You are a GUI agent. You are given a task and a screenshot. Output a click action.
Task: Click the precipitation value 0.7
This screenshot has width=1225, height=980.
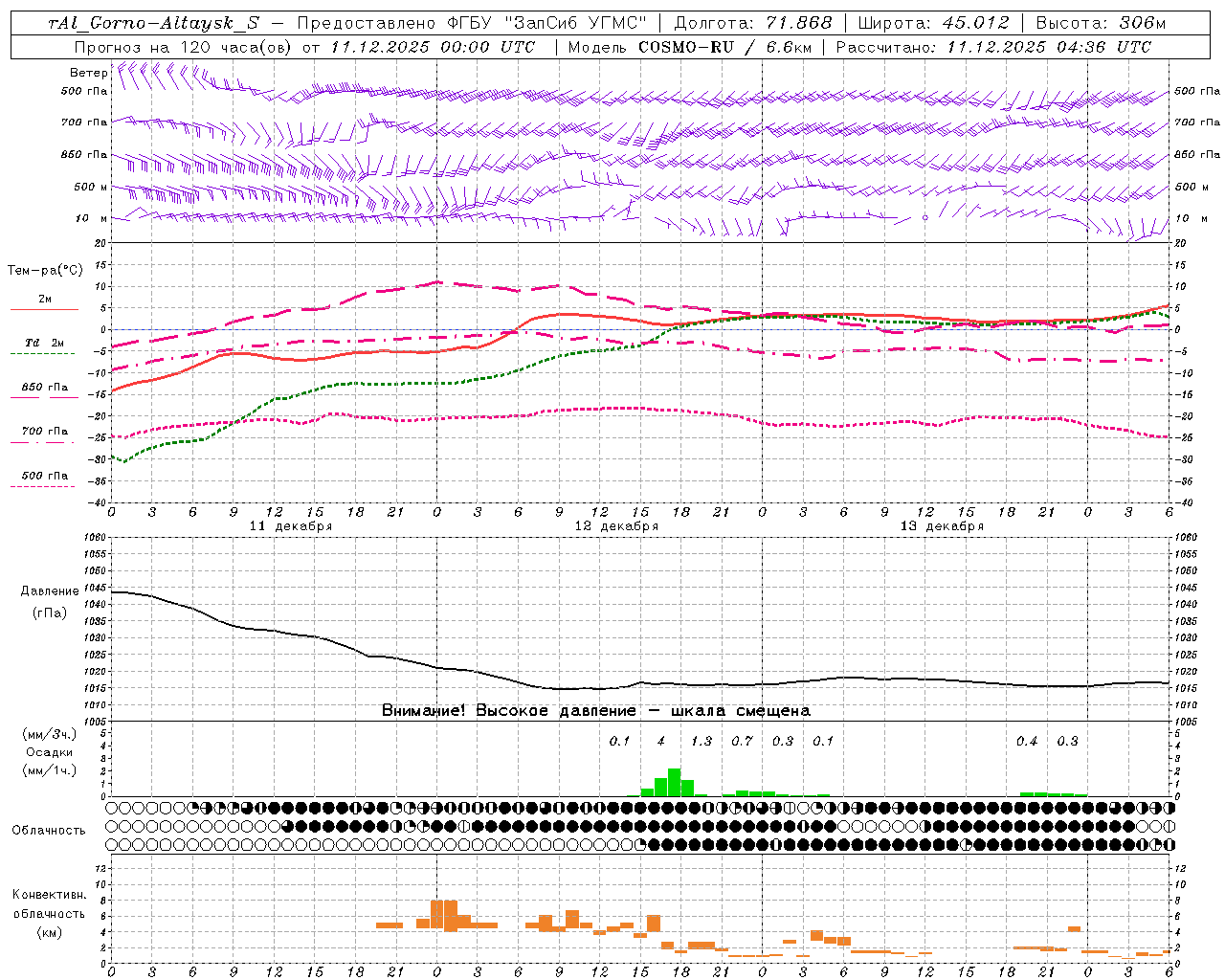click(x=742, y=741)
